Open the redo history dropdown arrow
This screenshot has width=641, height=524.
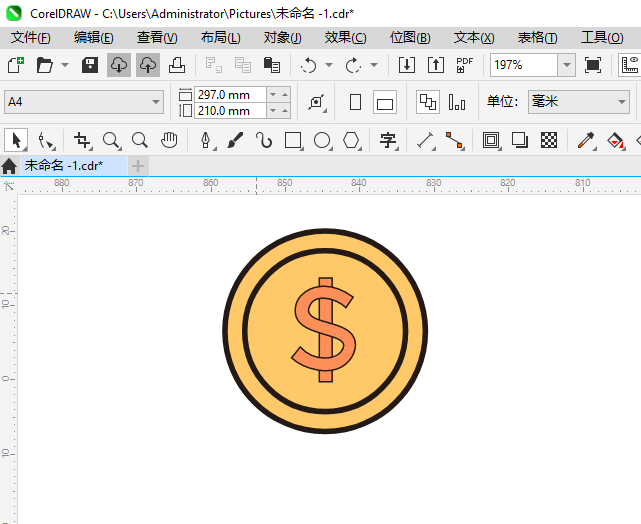[374, 65]
